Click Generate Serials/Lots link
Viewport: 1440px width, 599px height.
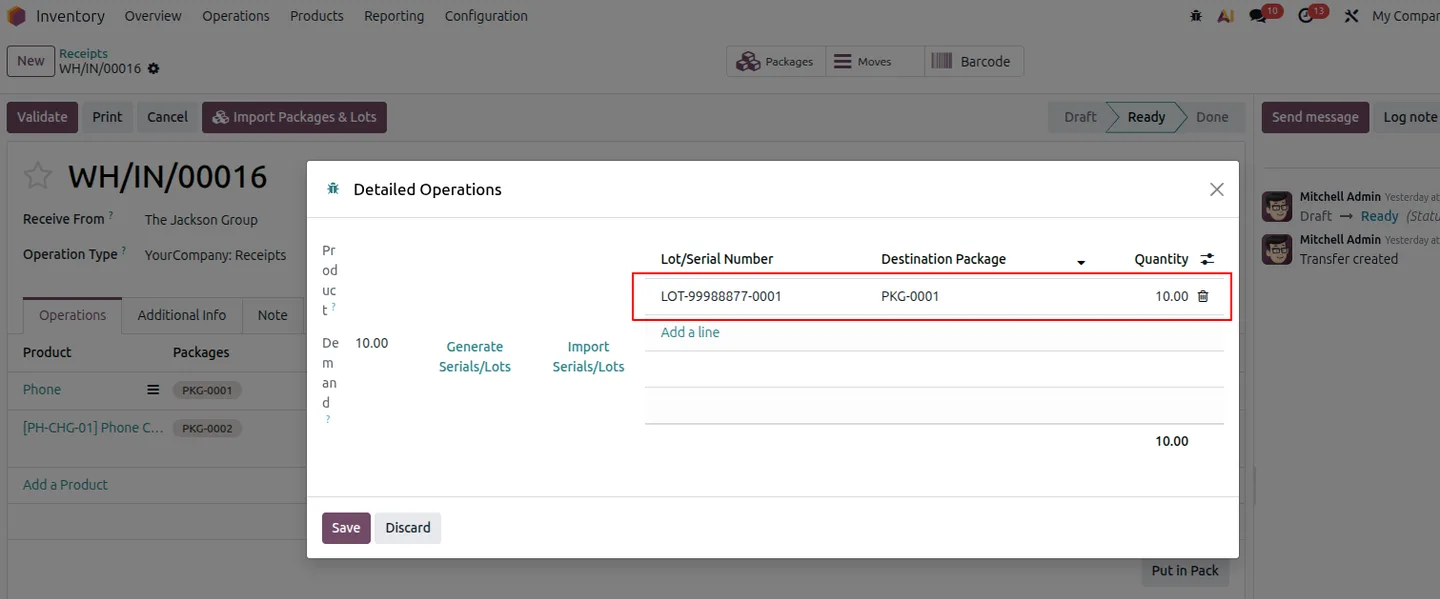click(x=475, y=357)
